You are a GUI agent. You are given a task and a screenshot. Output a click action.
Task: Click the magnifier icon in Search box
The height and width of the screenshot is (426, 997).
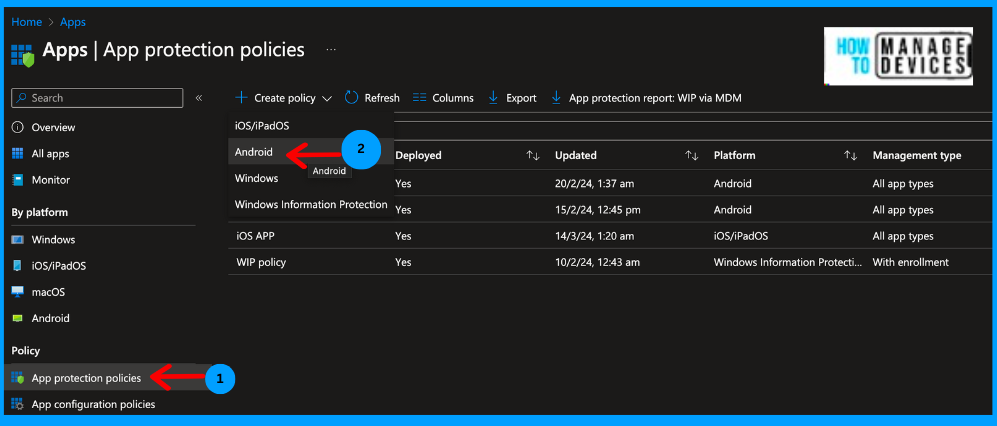click(22, 98)
